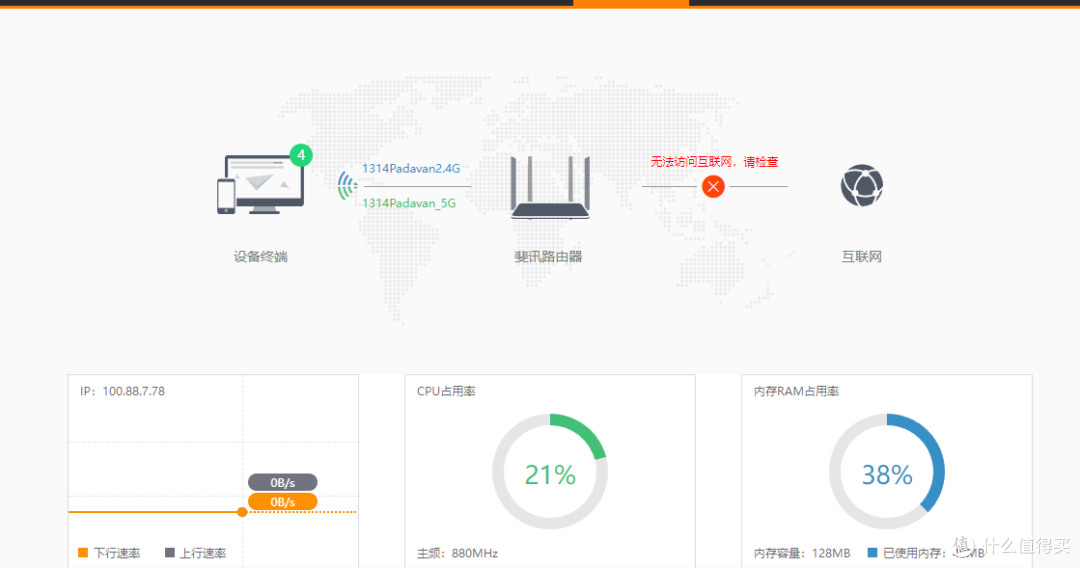Click the blue 已使用内存 legend swatch
Image resolution: width=1080 pixels, height=568 pixels.
click(x=873, y=552)
